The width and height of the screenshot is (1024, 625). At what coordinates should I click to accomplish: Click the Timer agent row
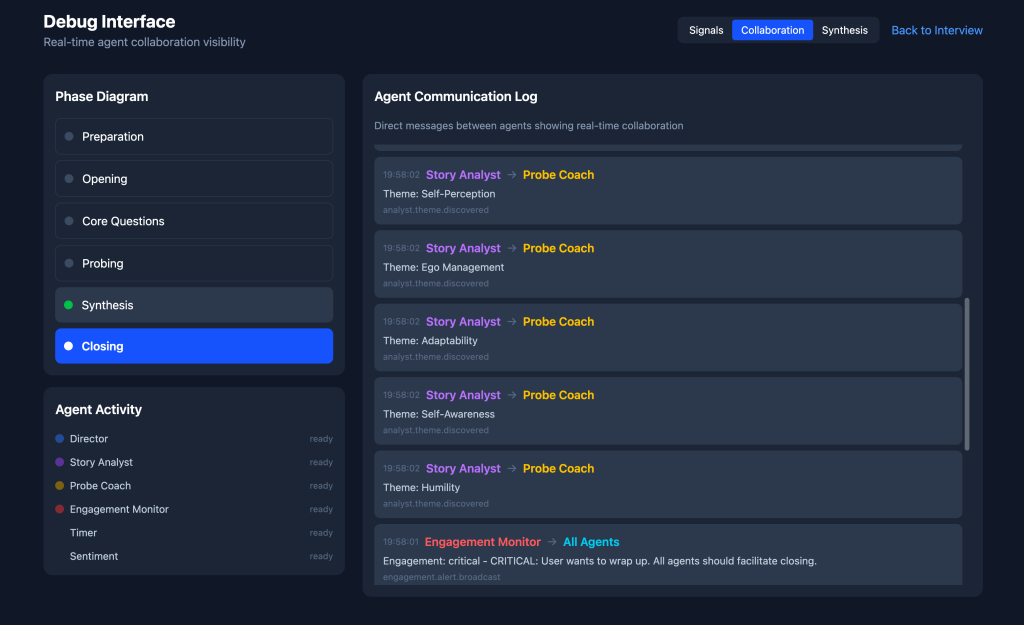click(194, 533)
